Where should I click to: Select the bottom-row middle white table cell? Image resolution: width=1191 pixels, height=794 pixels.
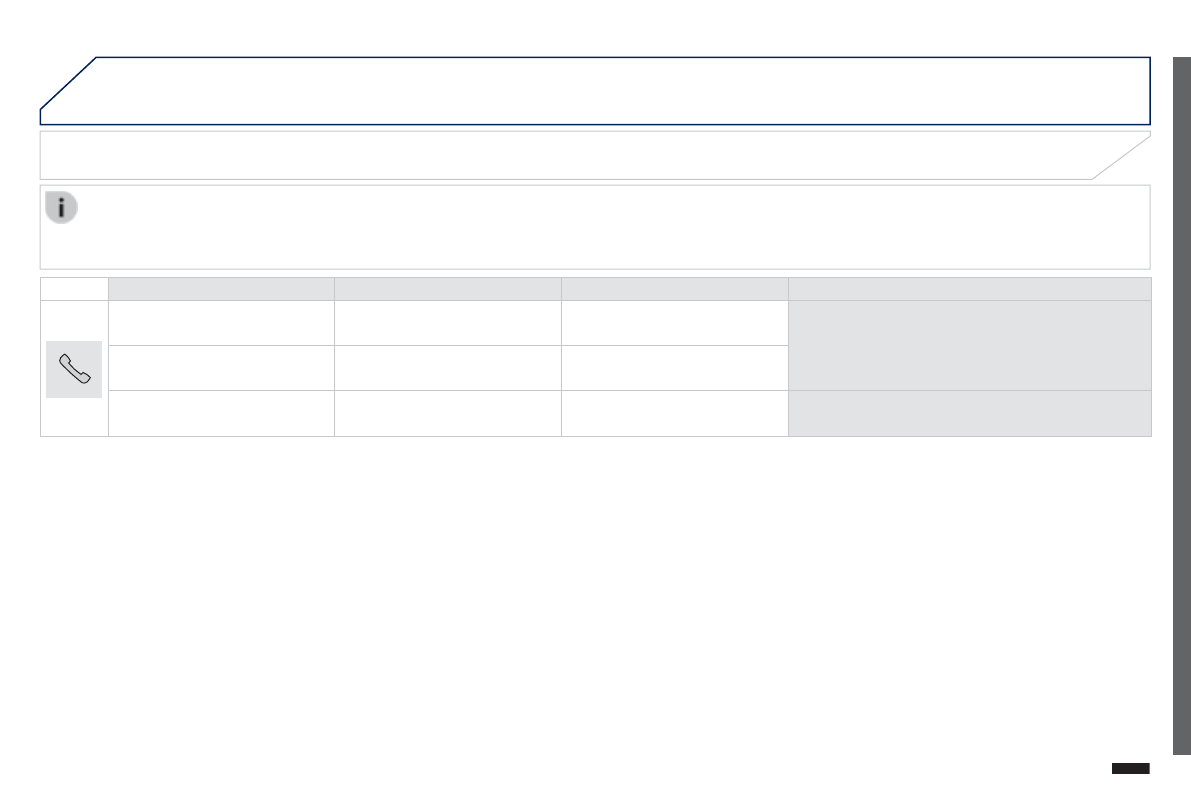pyautogui.click(x=447, y=413)
